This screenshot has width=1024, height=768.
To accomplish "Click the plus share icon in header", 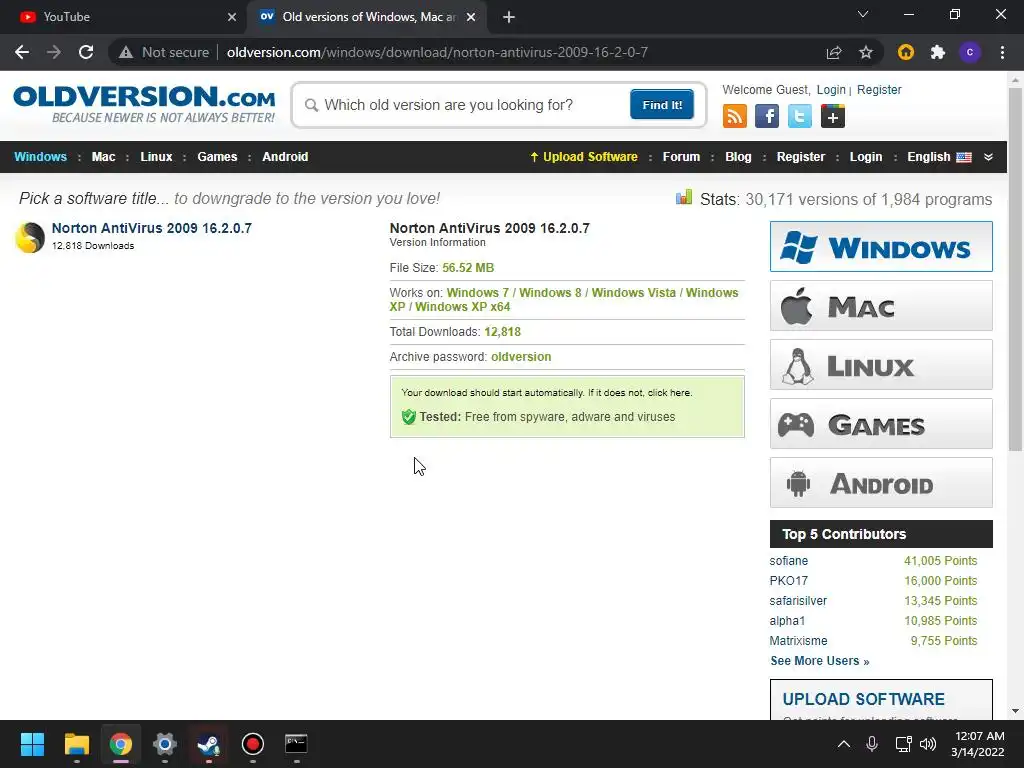I will tap(833, 116).
